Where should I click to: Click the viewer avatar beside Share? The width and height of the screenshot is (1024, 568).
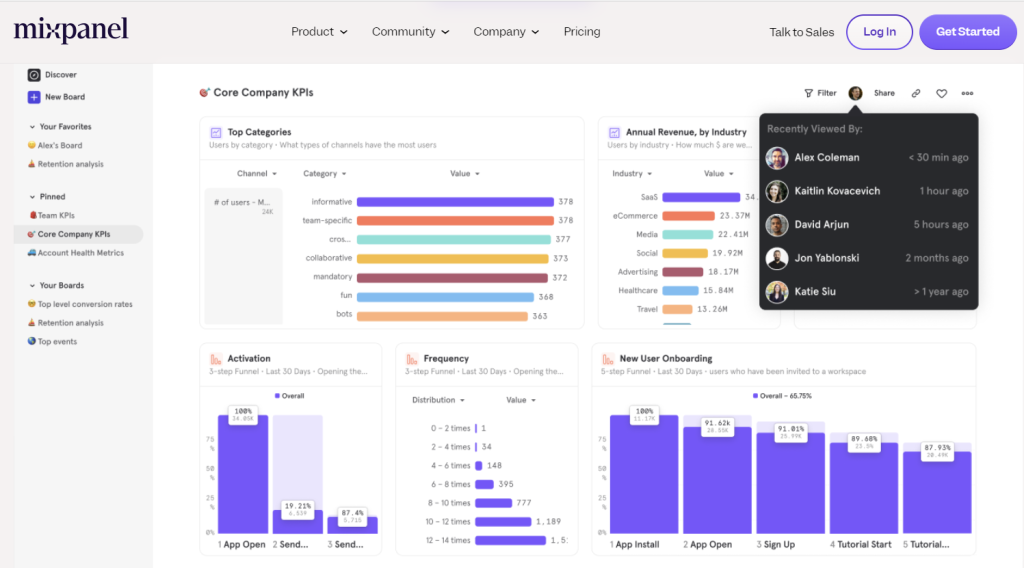[855, 93]
